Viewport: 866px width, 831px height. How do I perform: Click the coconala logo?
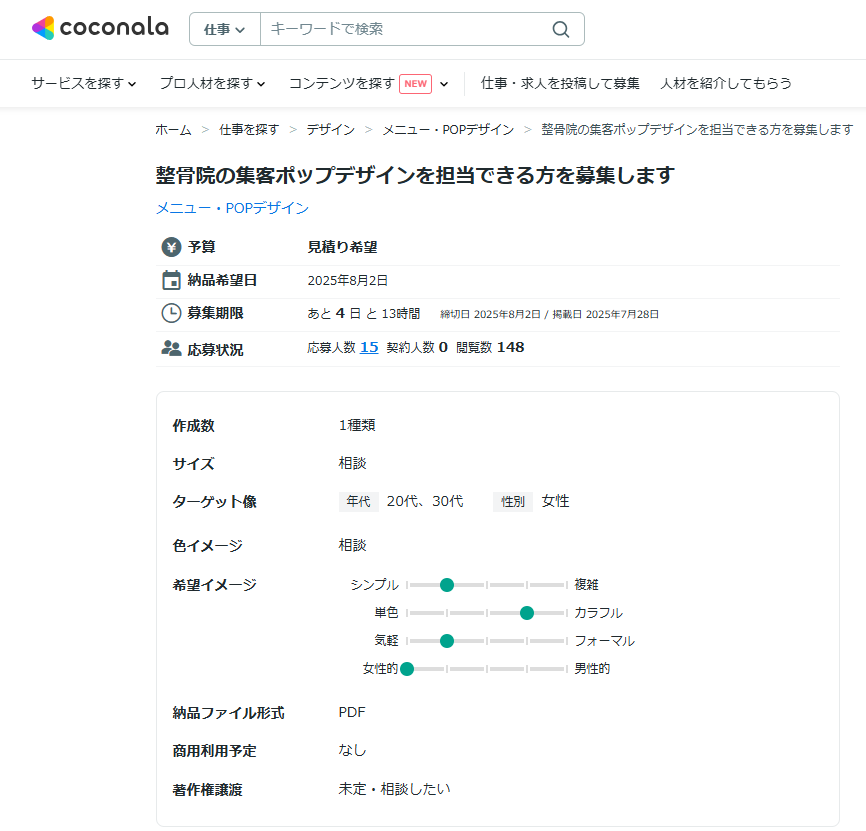[100, 28]
